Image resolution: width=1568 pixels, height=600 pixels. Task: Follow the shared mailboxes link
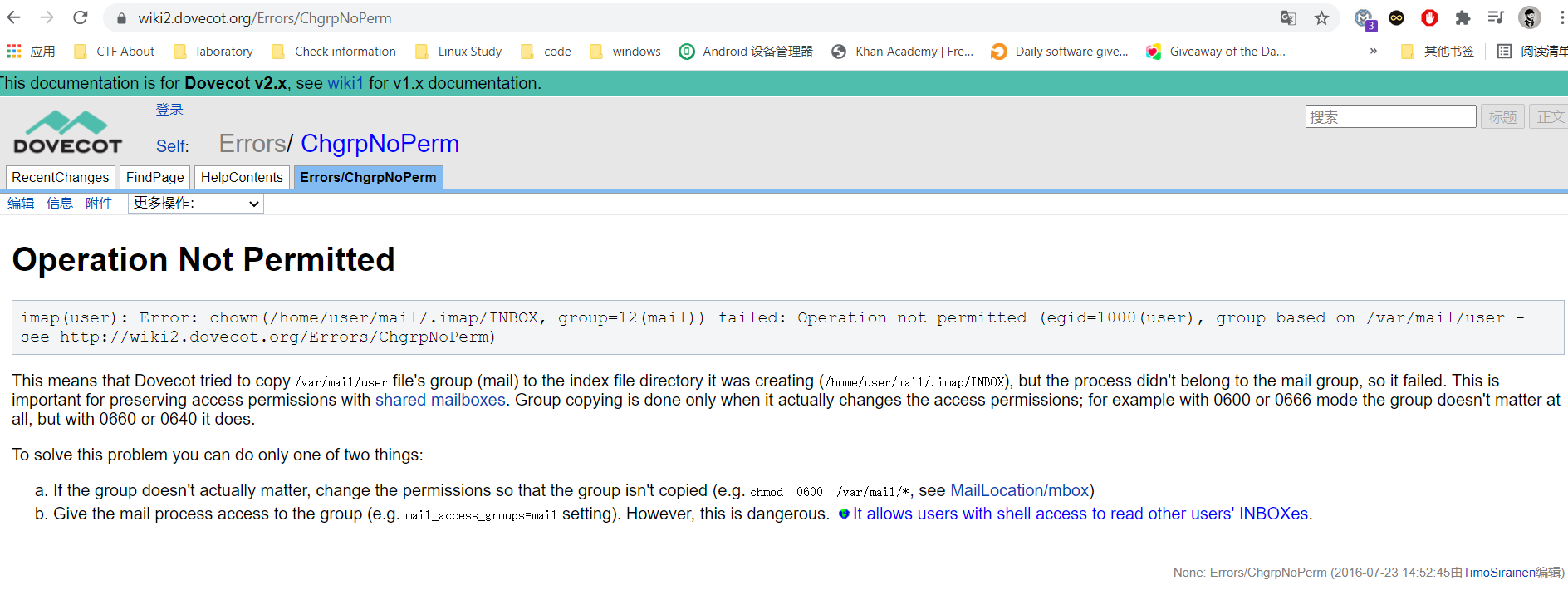pos(440,400)
